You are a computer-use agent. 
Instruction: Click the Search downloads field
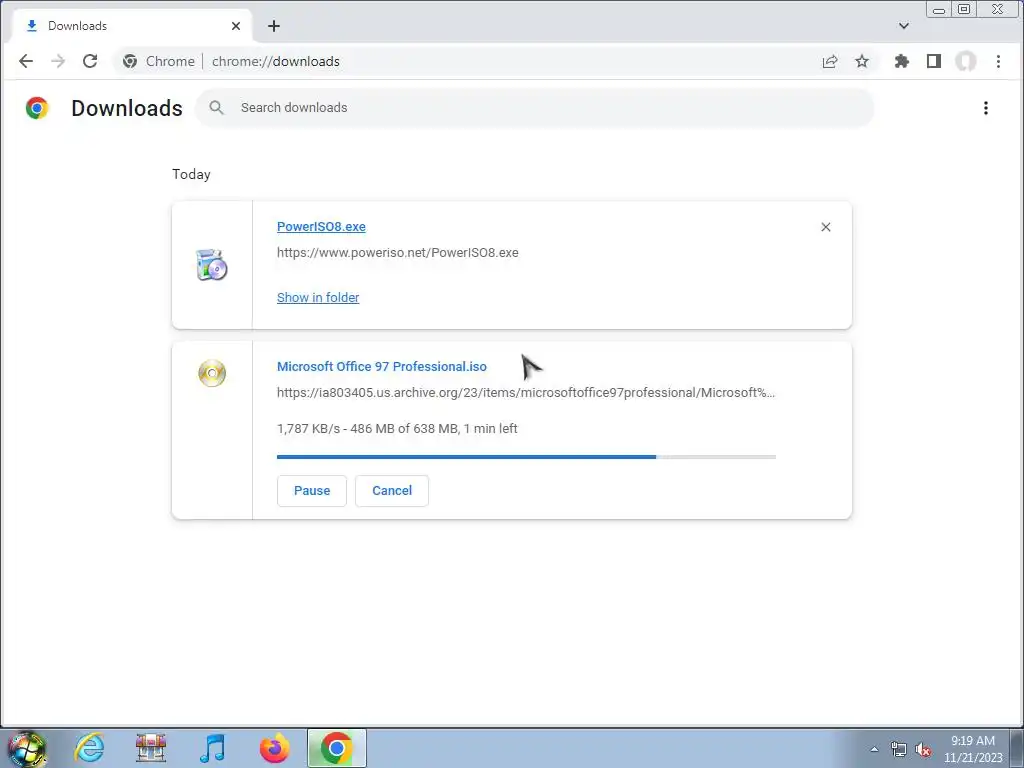(534, 108)
